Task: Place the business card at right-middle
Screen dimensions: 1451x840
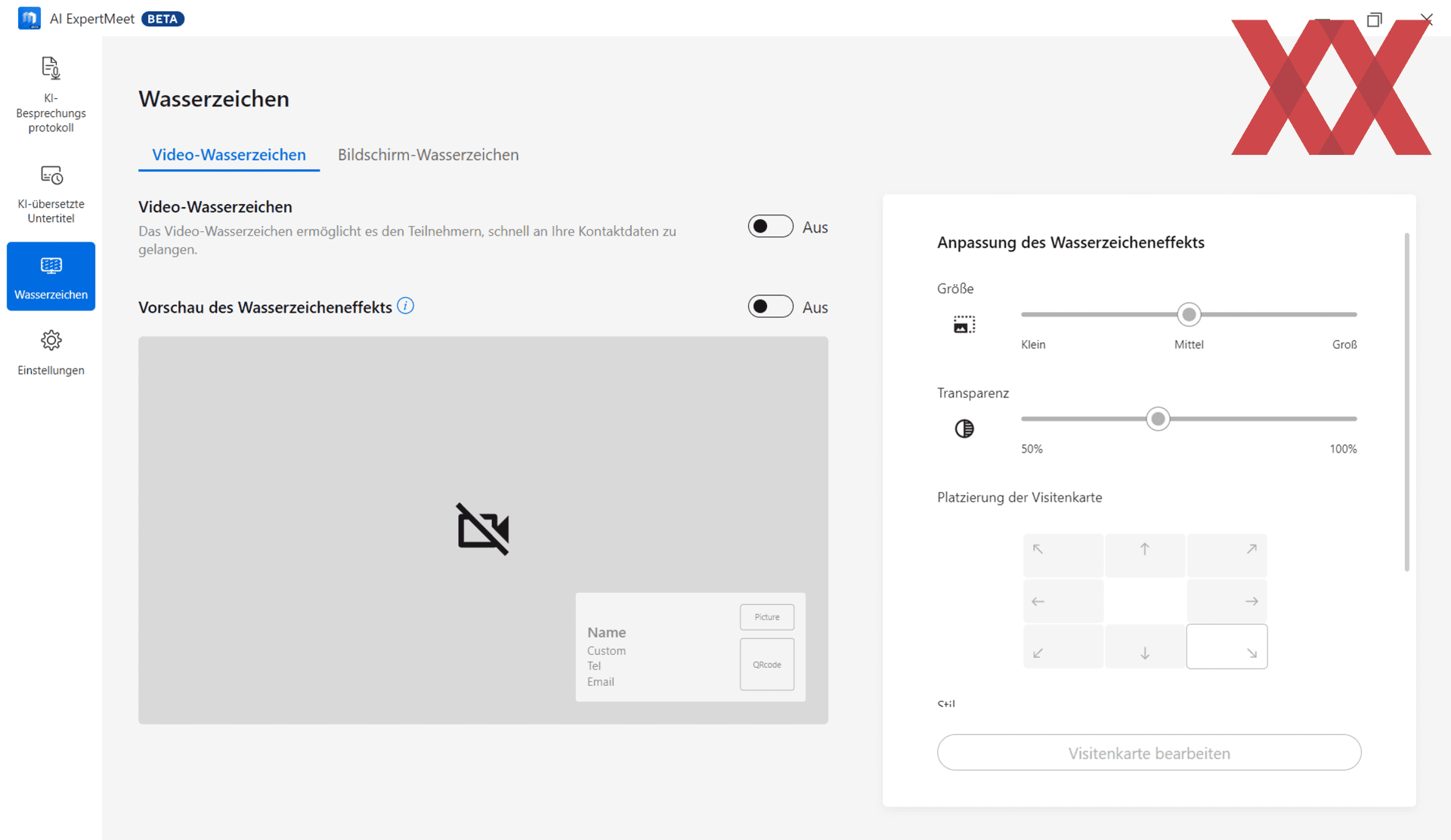Action: tap(1227, 601)
